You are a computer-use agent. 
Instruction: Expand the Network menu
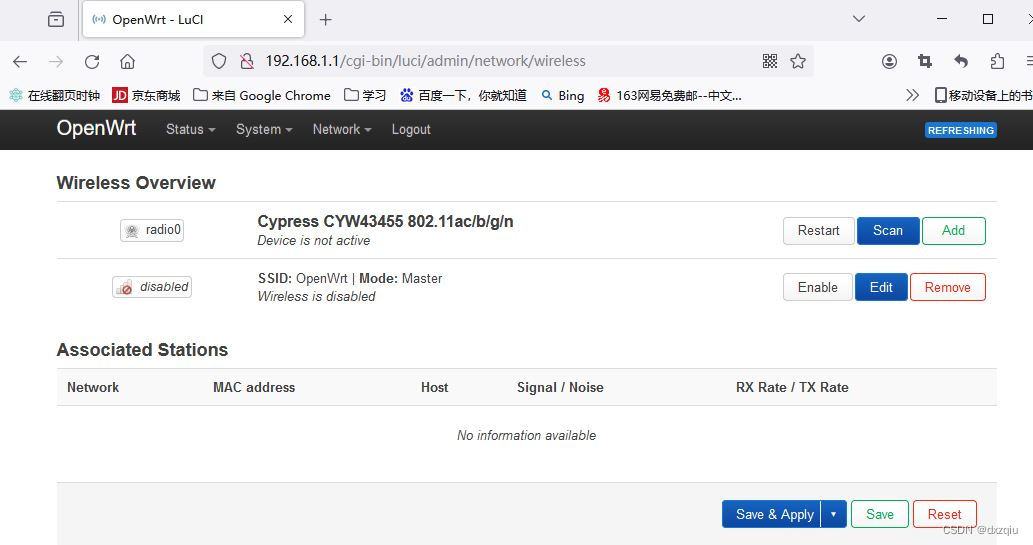coord(342,130)
